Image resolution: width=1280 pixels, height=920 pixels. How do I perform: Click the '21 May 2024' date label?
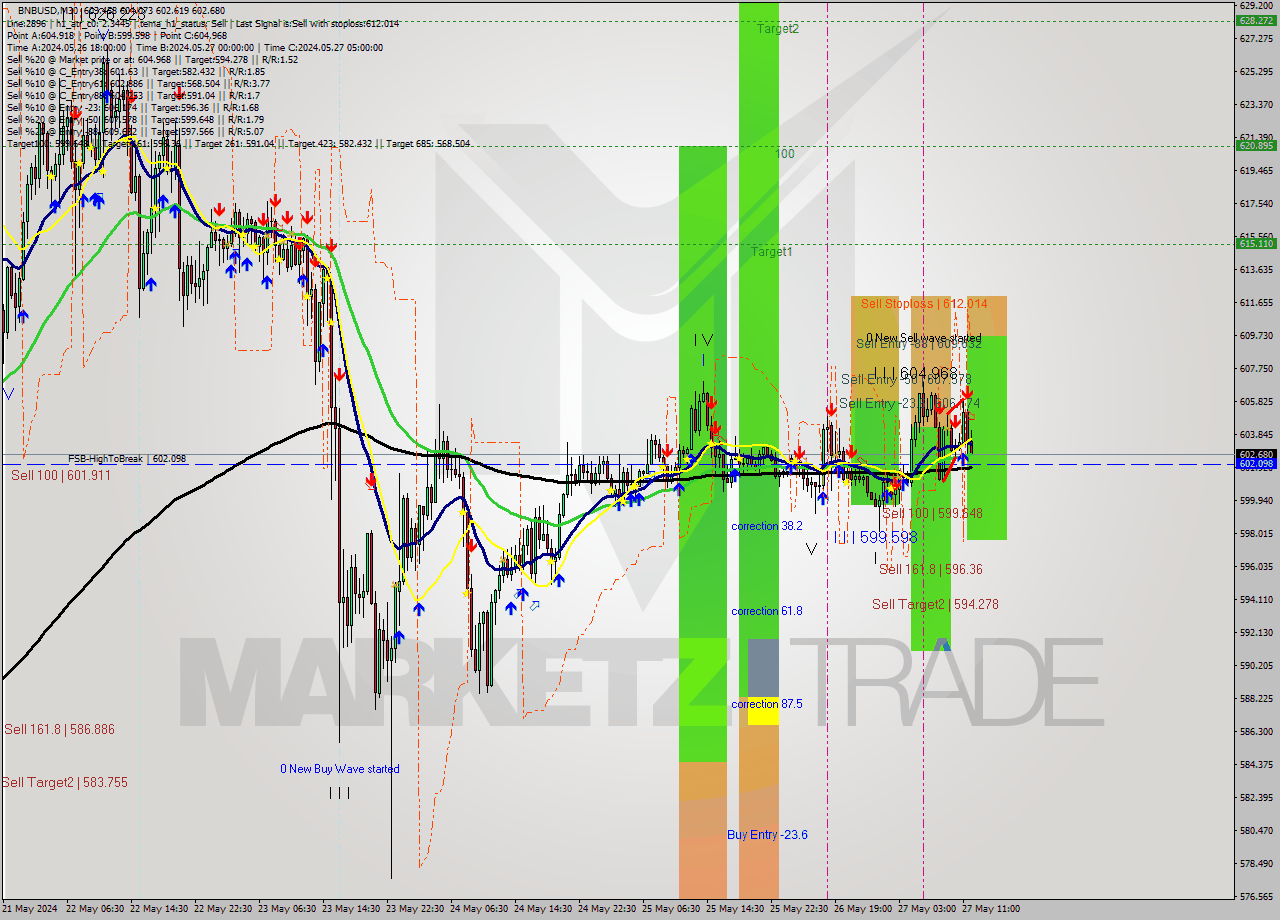29,909
